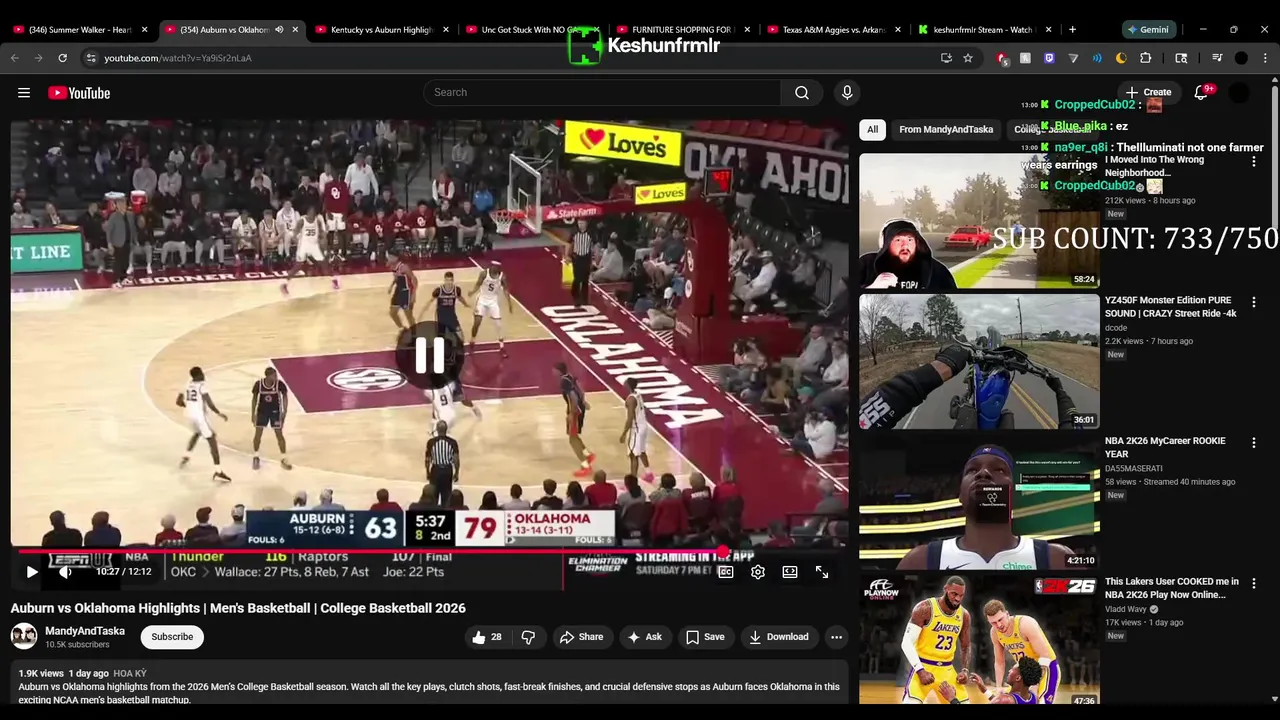Open a new browser tab
Viewport: 1280px width, 720px height.
(x=1072, y=30)
